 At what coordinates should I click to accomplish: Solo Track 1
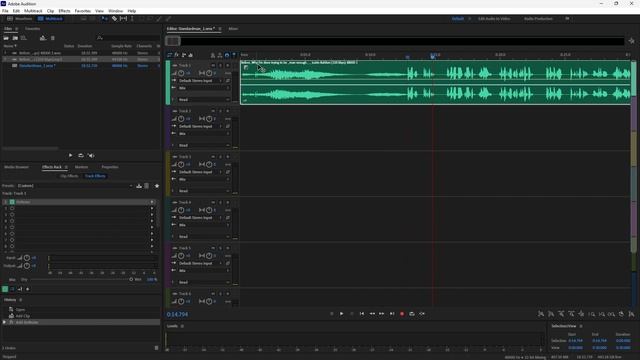[220, 65]
